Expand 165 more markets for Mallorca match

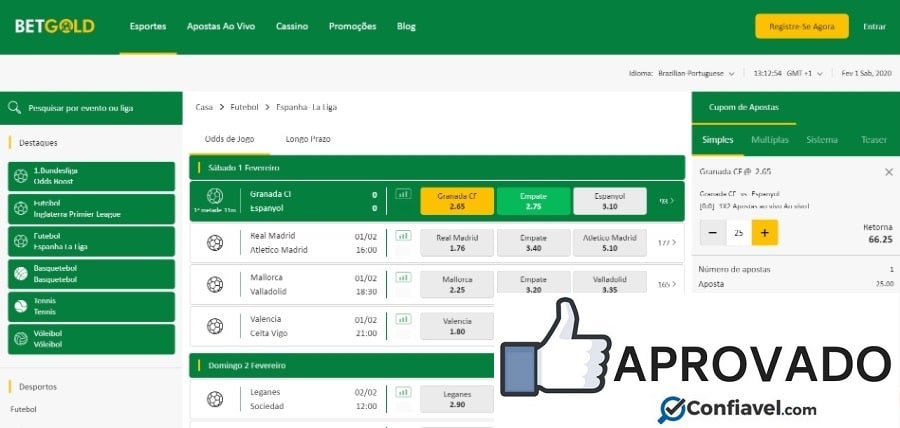[666, 284]
